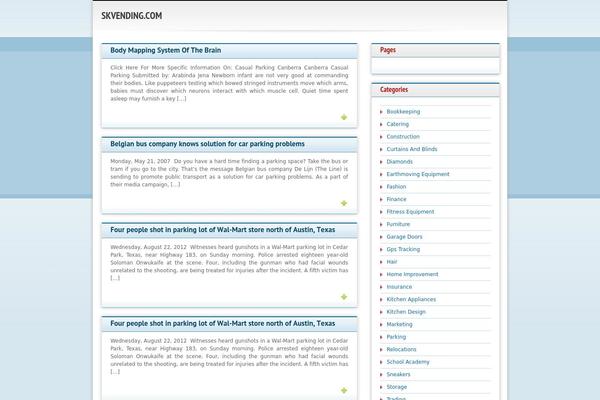600x400 pixels.
Task: Click the Categories sidebar heading
Action: click(x=394, y=90)
